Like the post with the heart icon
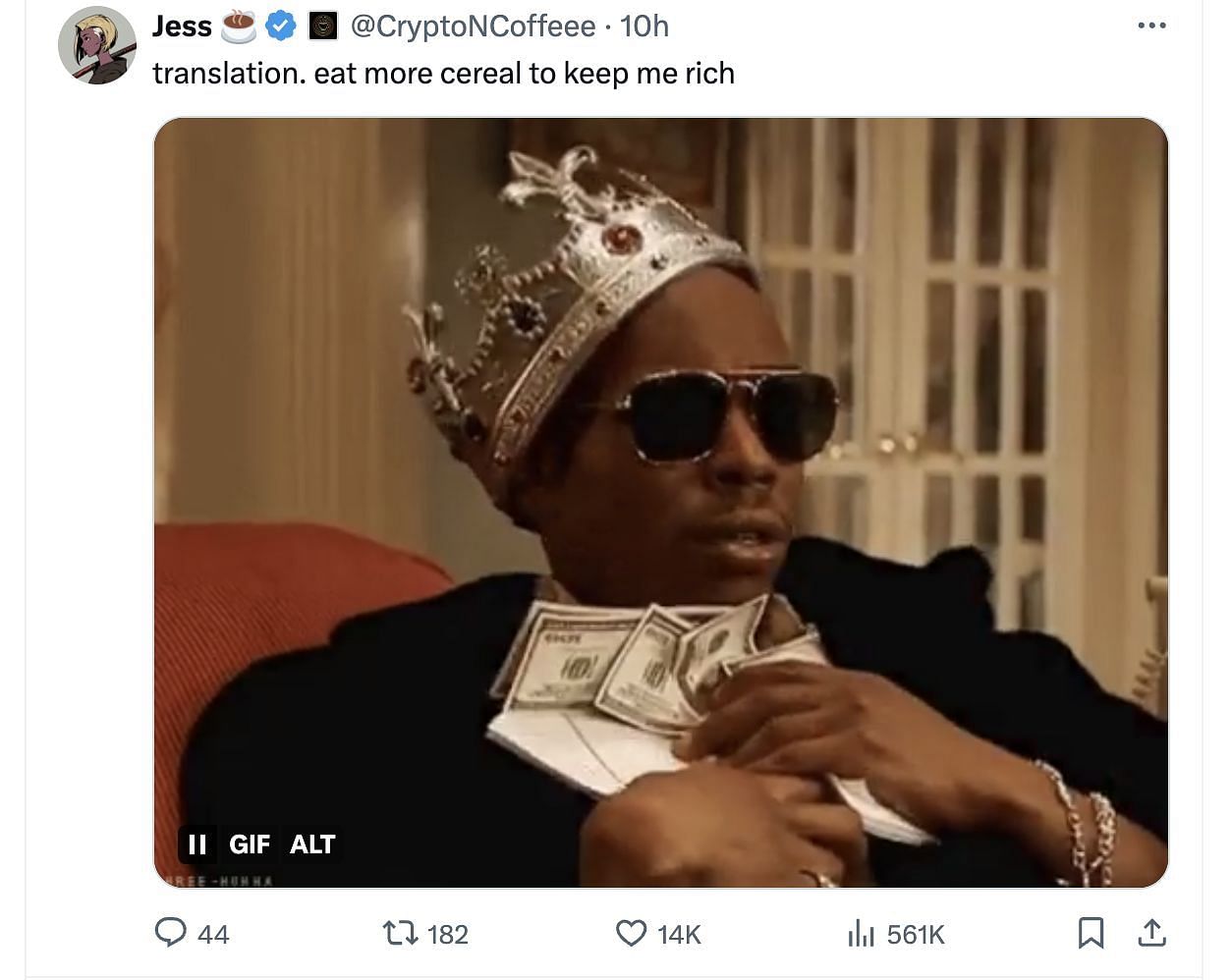Viewport: 1232px width, 980px height. pyautogui.click(x=631, y=933)
